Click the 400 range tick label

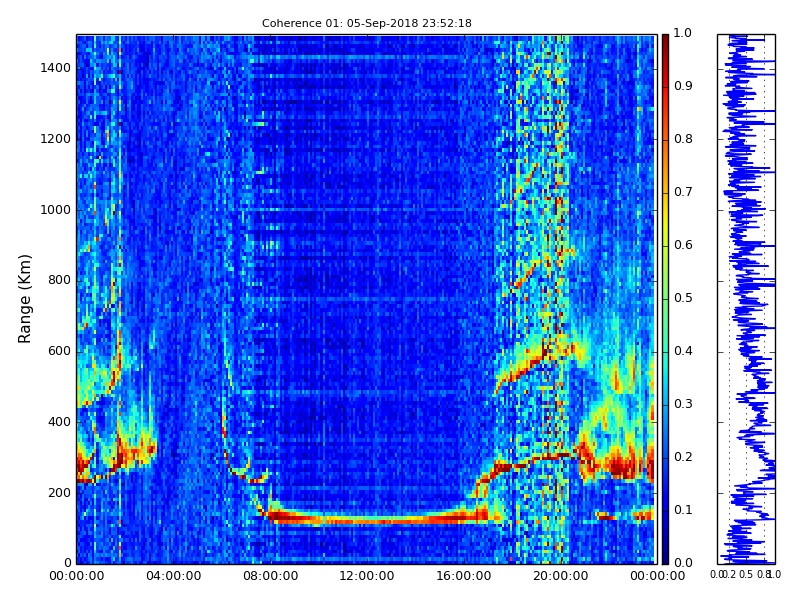tap(59, 422)
